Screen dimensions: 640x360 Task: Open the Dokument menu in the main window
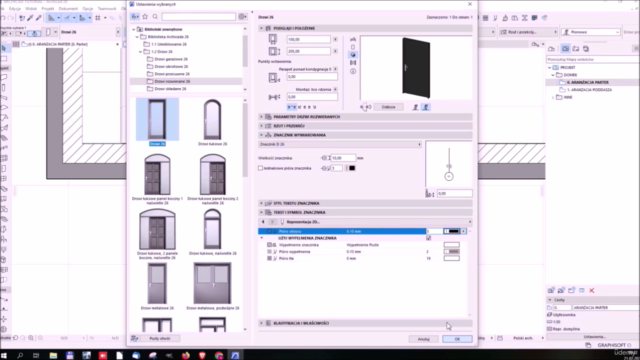68,9
